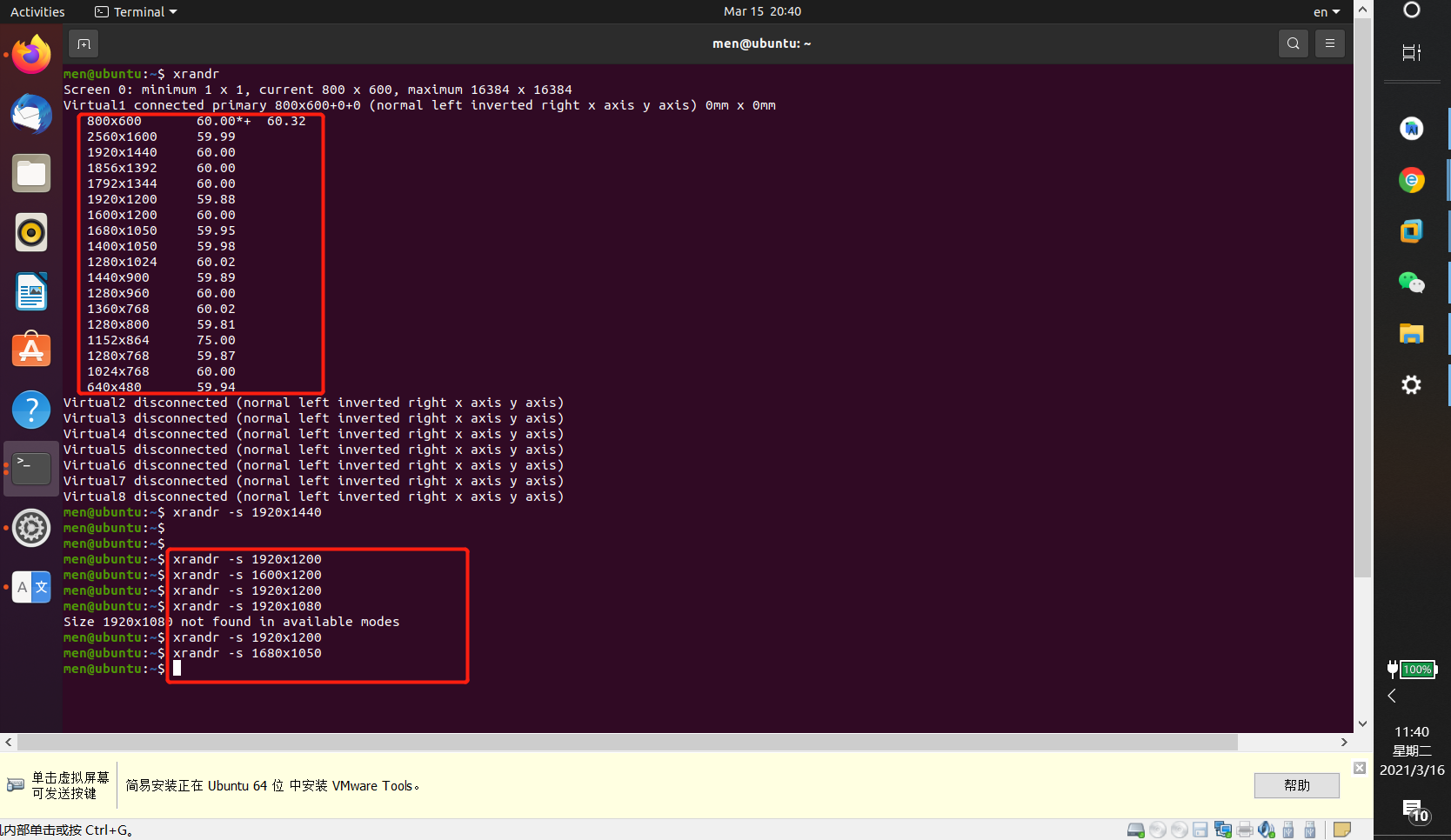Open the Files manager in the dock
This screenshot has height=840, width=1451.
point(31,173)
